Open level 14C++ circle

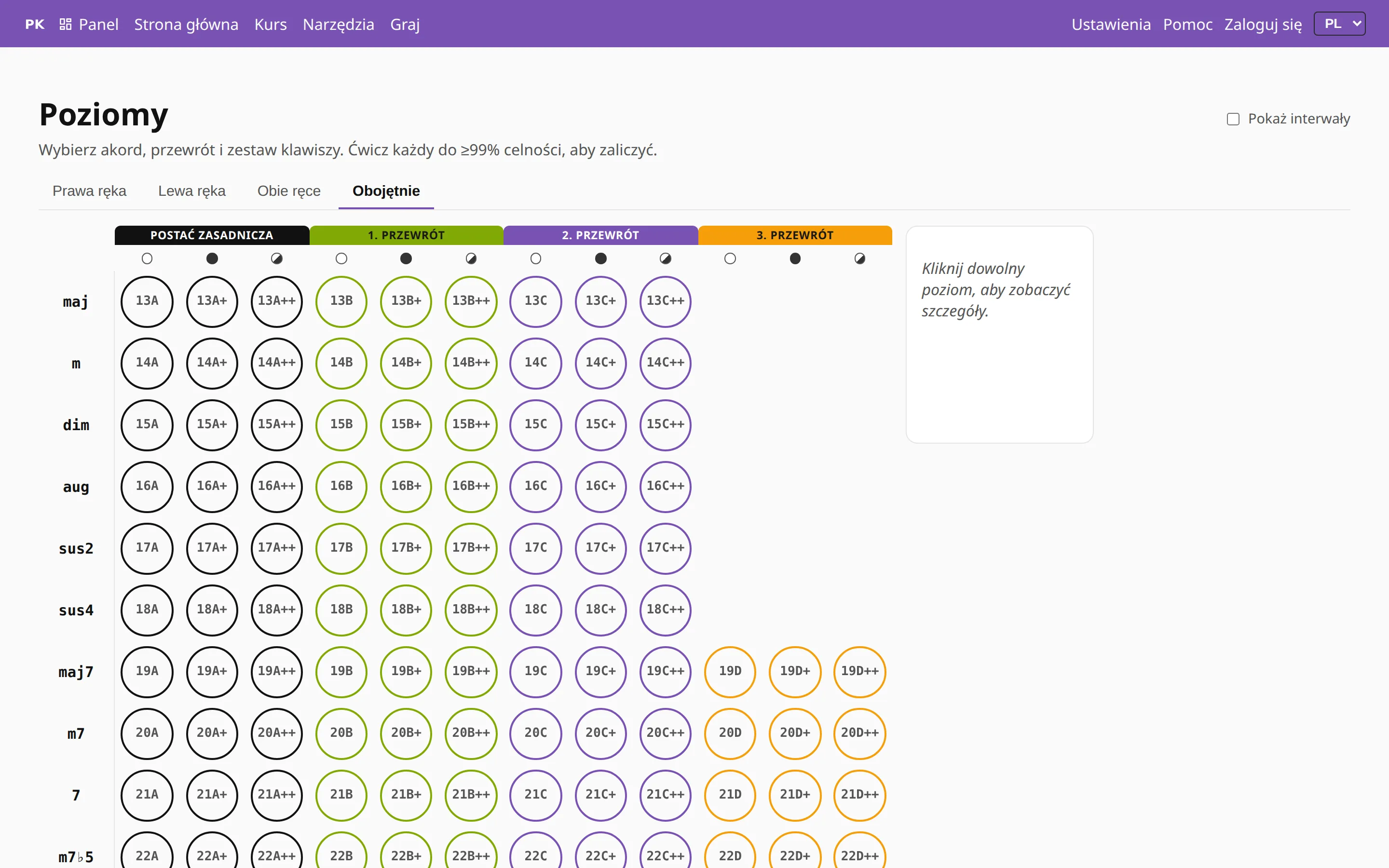pyautogui.click(x=666, y=363)
